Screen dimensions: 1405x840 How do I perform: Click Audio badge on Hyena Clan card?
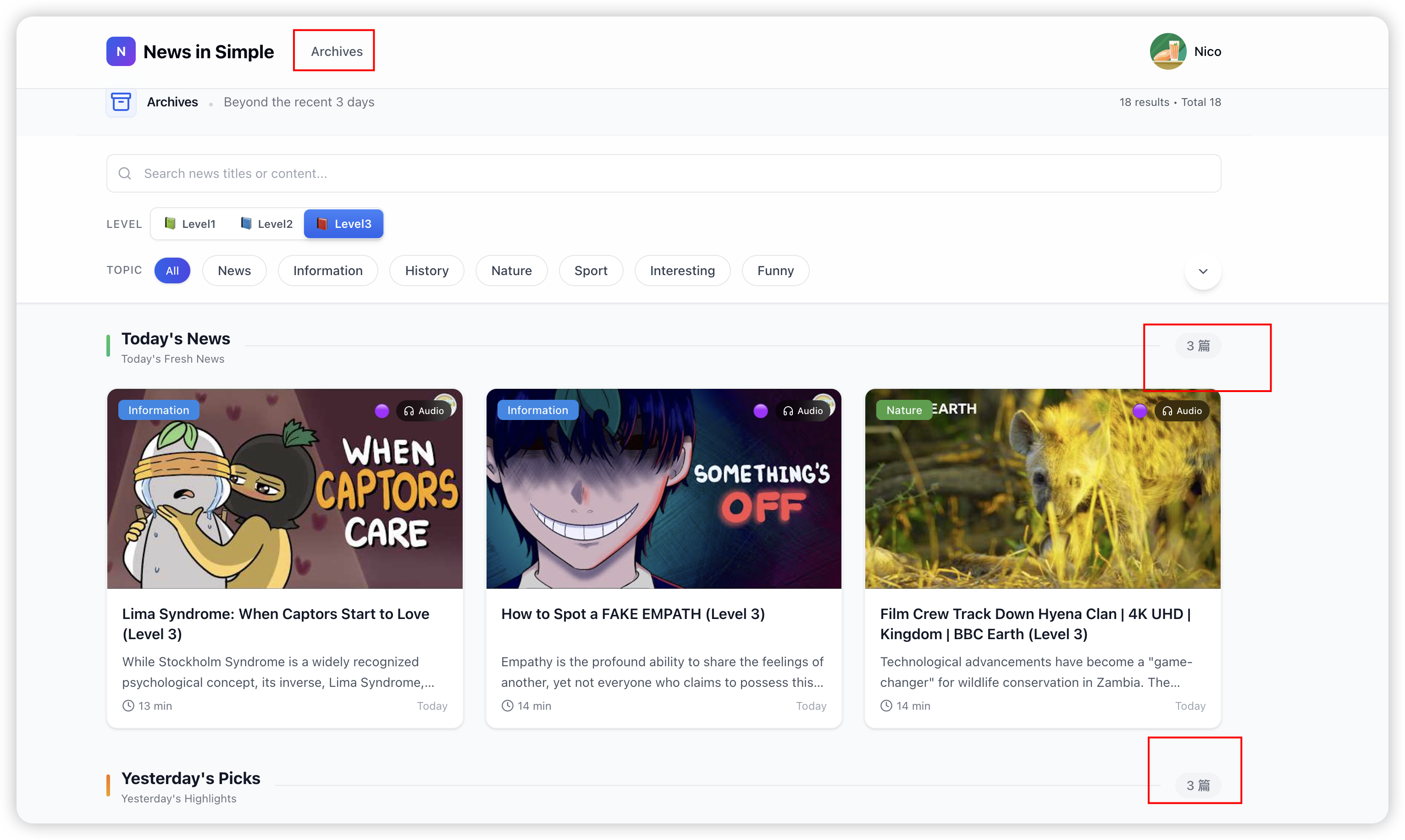(1182, 411)
